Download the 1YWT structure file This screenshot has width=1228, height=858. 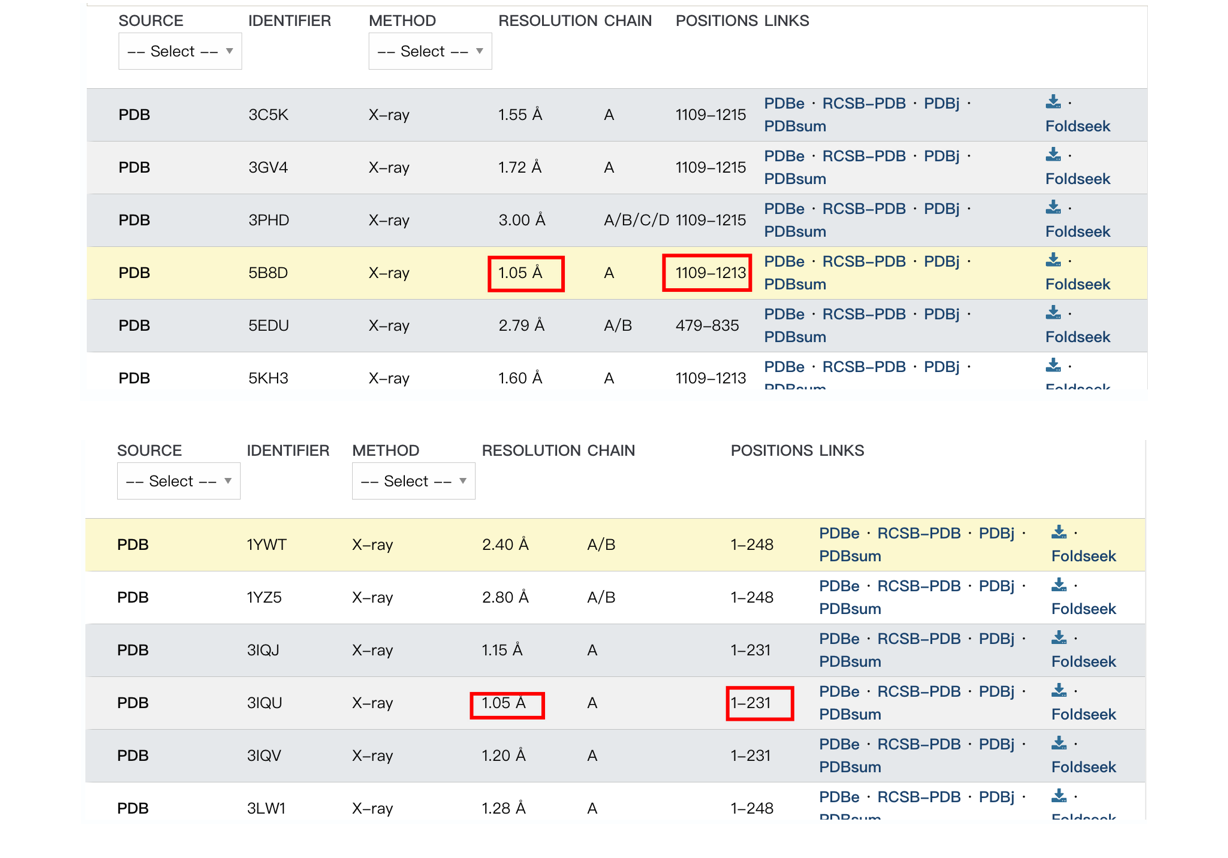pos(1059,533)
